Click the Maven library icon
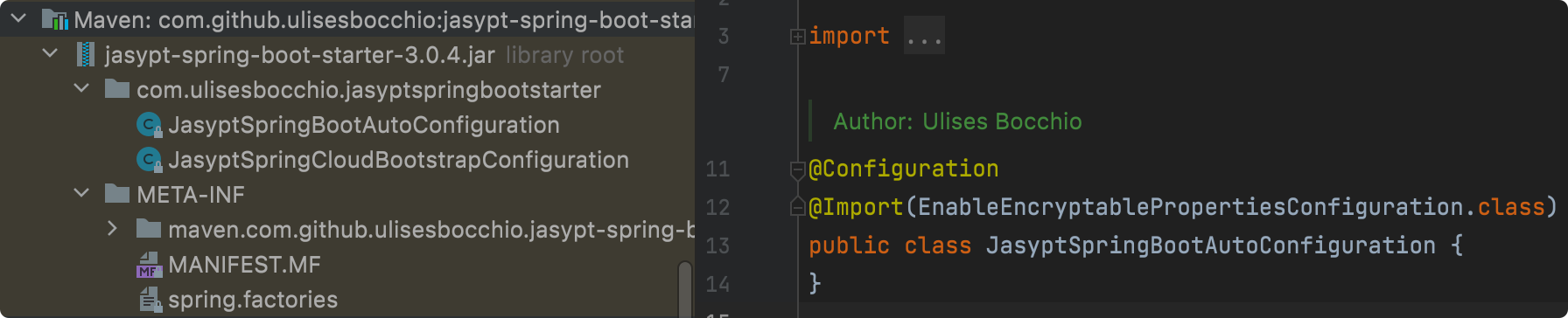 tap(55, 19)
